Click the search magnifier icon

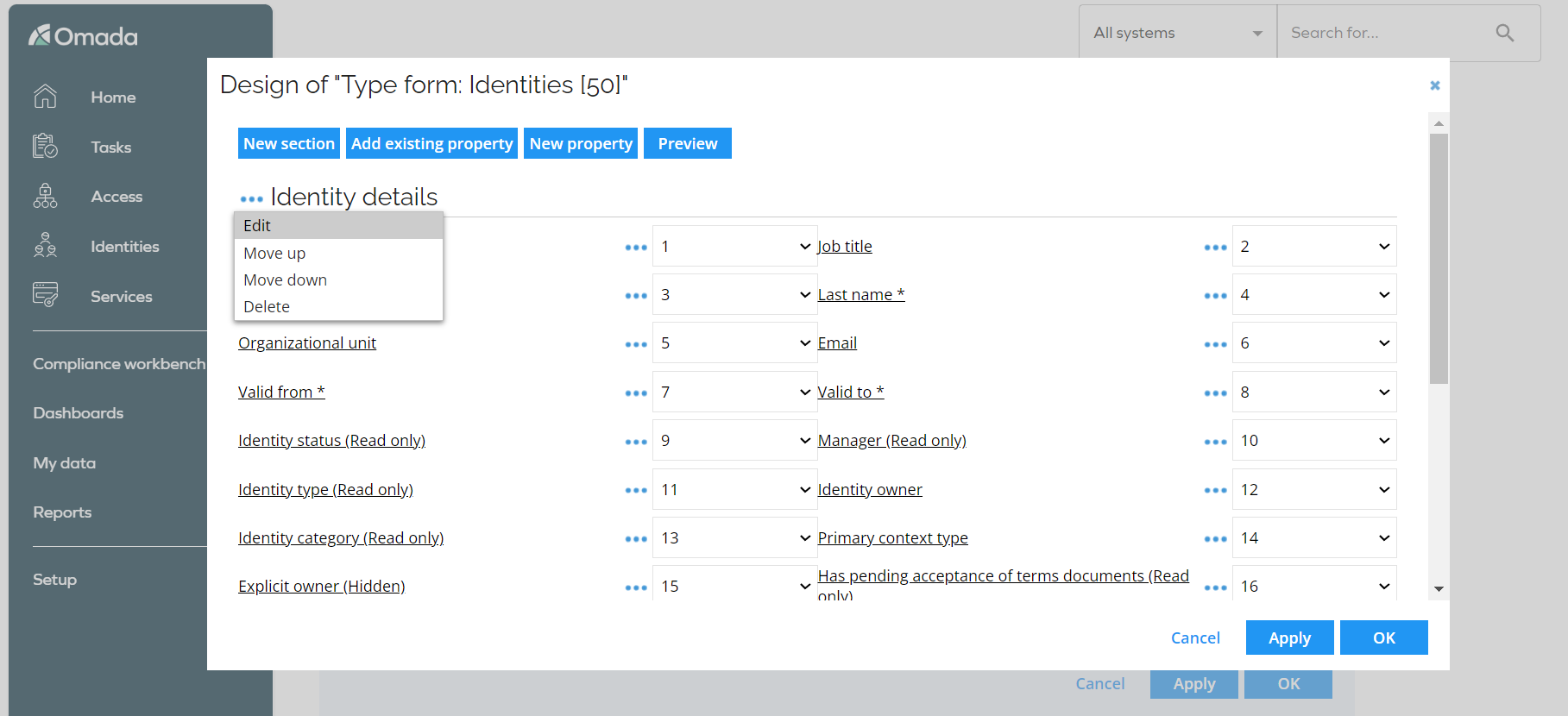(1504, 33)
